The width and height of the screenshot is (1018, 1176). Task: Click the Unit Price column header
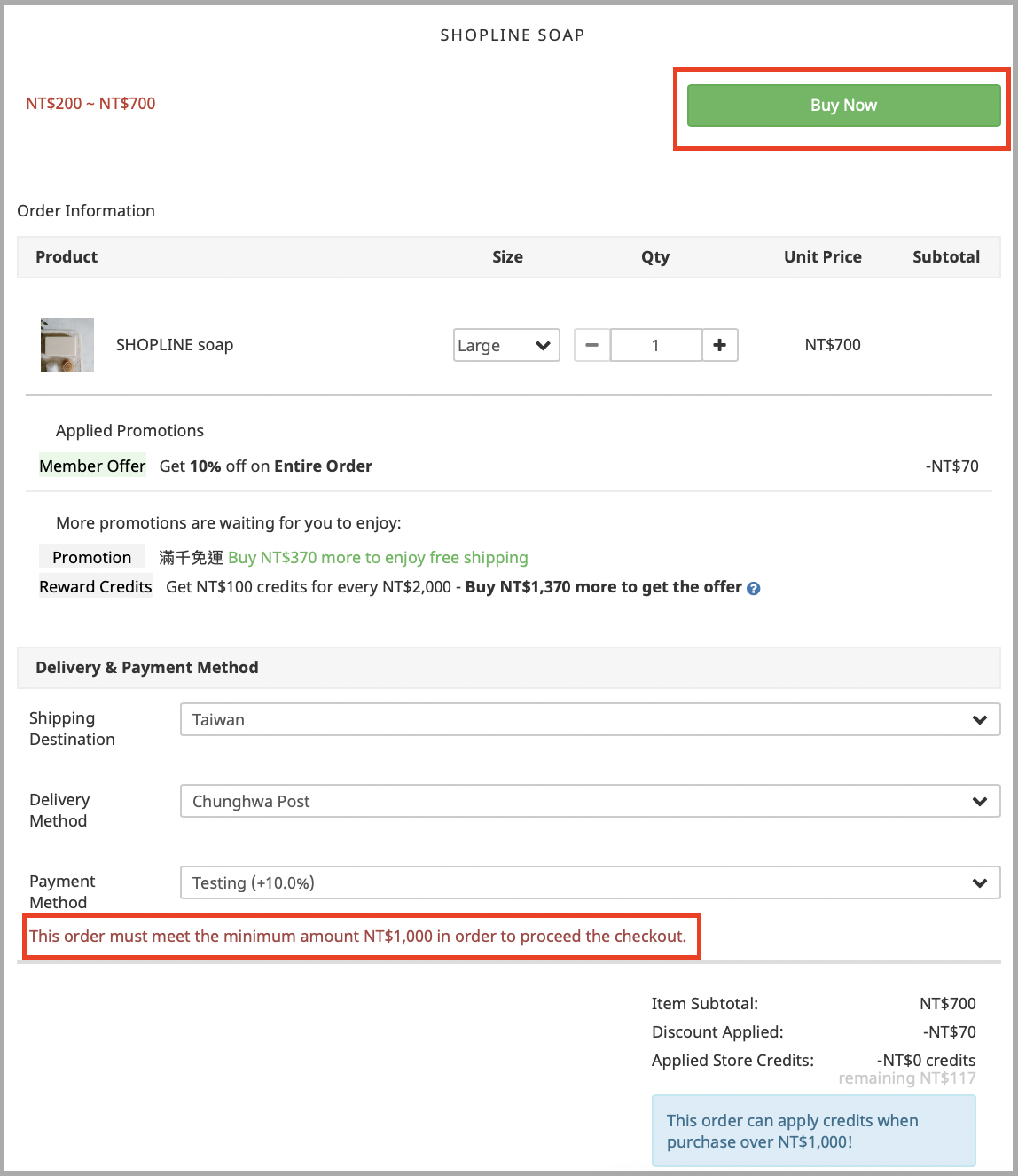coord(823,257)
